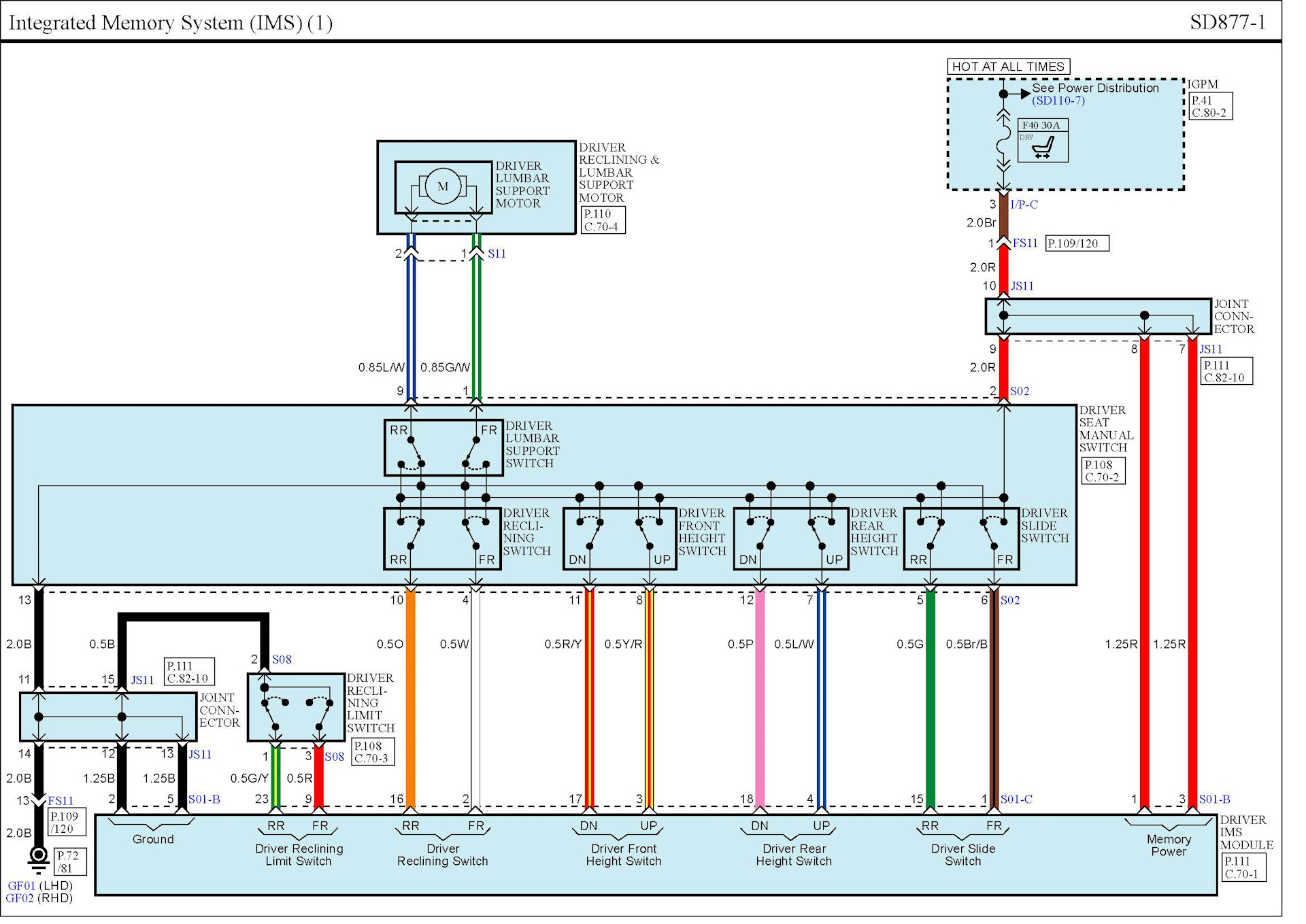
Task: Click the Integrated Memory System (IMS) (1) title
Action: coord(171,23)
